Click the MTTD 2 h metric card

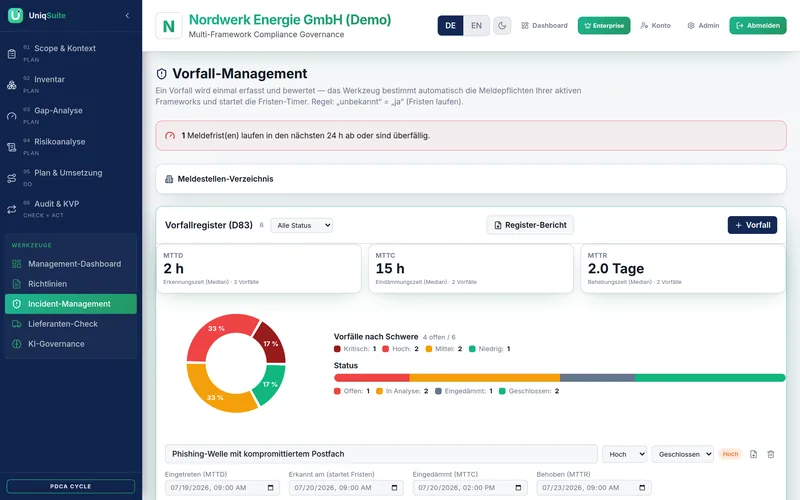click(259, 268)
